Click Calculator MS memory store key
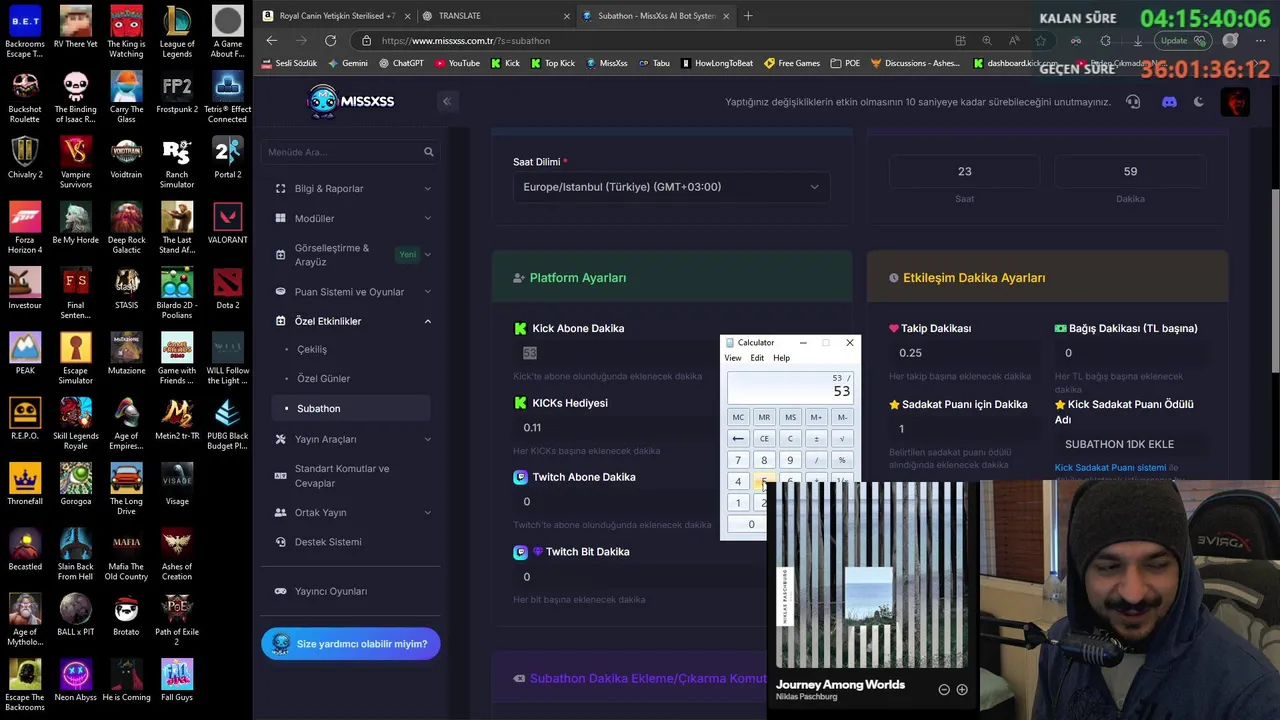The width and height of the screenshot is (1280, 720). tap(790, 417)
